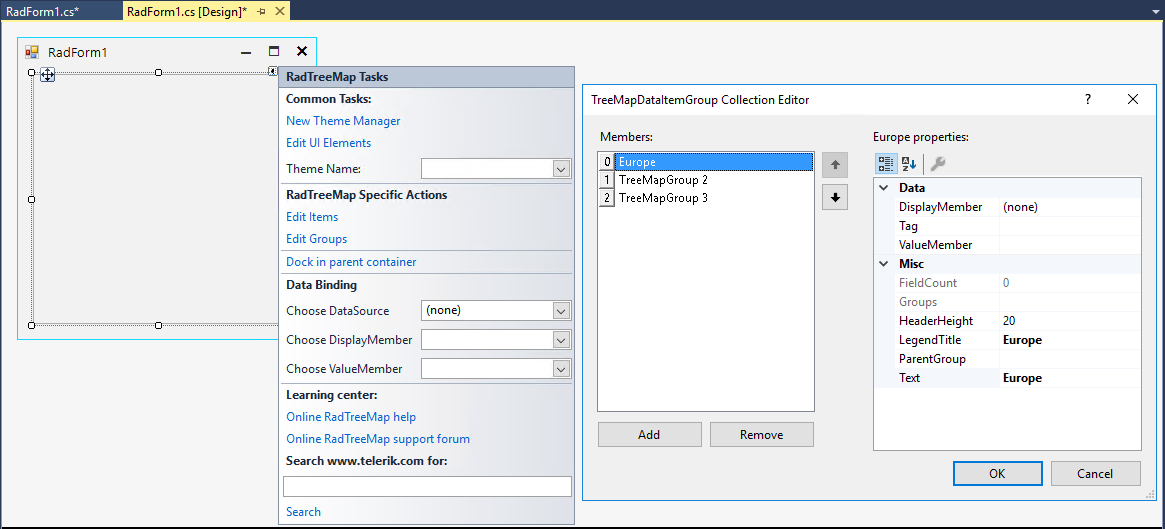Select the DisplayMember property row

coord(1007,207)
